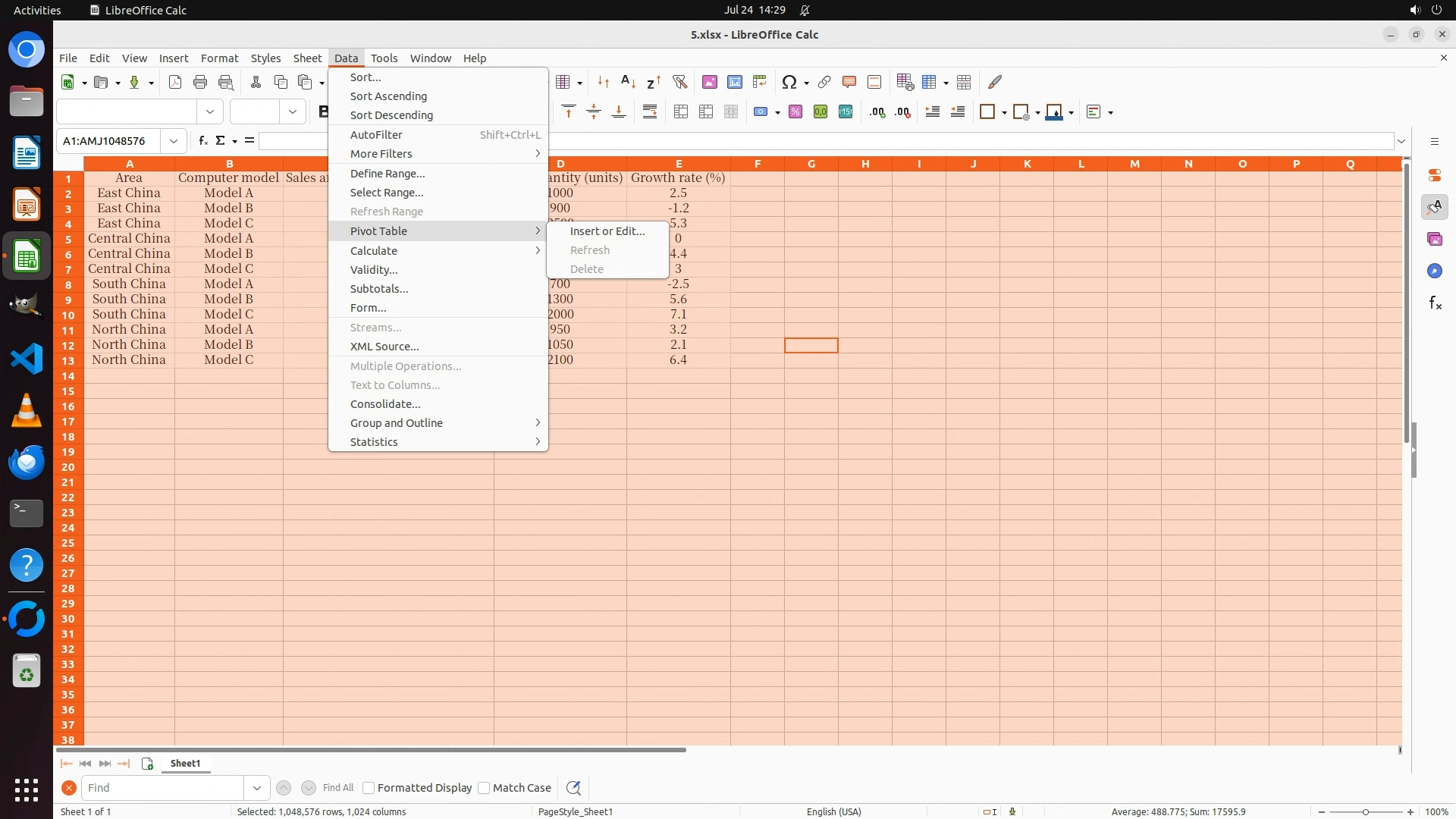Open the sidebar Navigator compass icon

[1435, 271]
